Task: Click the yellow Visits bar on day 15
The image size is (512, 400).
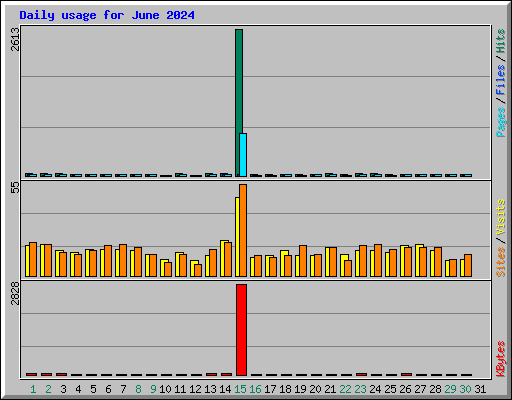Action: pyautogui.click(x=237, y=237)
